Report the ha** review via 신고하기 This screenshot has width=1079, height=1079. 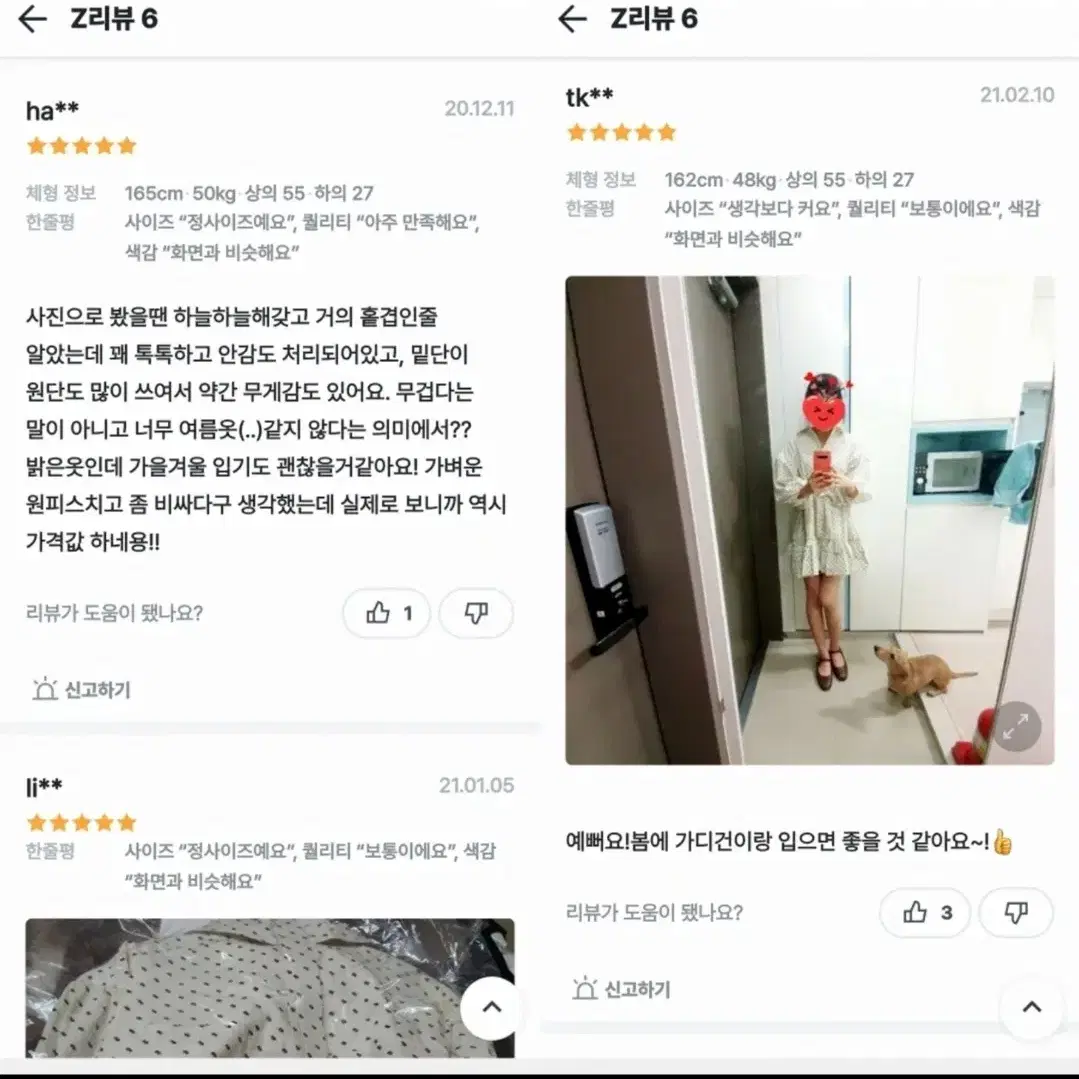pos(82,689)
